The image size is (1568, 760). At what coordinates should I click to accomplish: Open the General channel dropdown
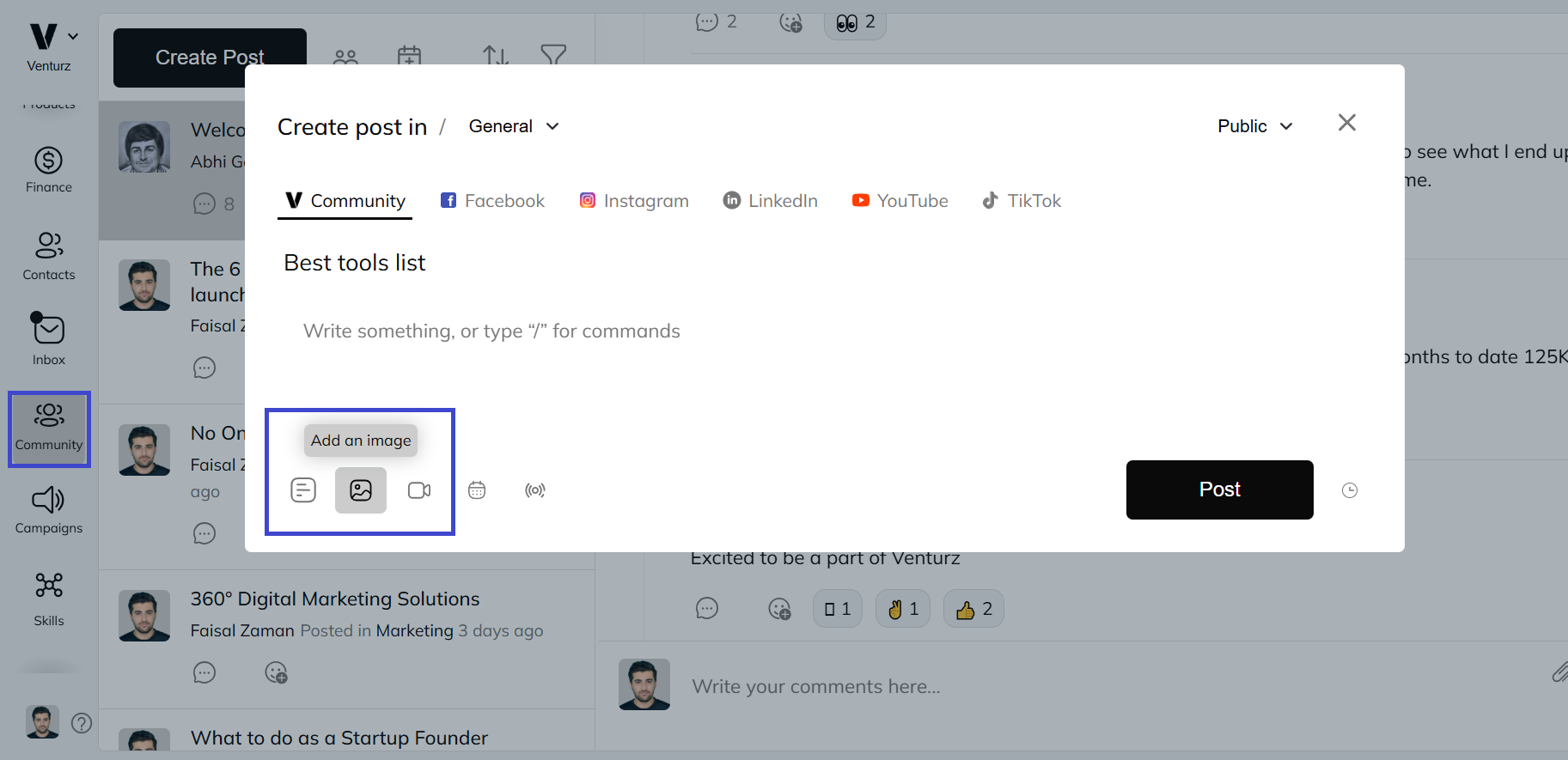pos(514,126)
